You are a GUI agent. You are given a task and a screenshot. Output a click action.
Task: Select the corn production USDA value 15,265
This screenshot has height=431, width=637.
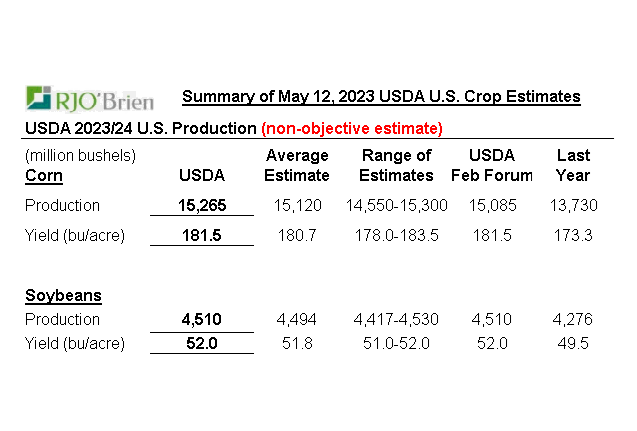201,205
